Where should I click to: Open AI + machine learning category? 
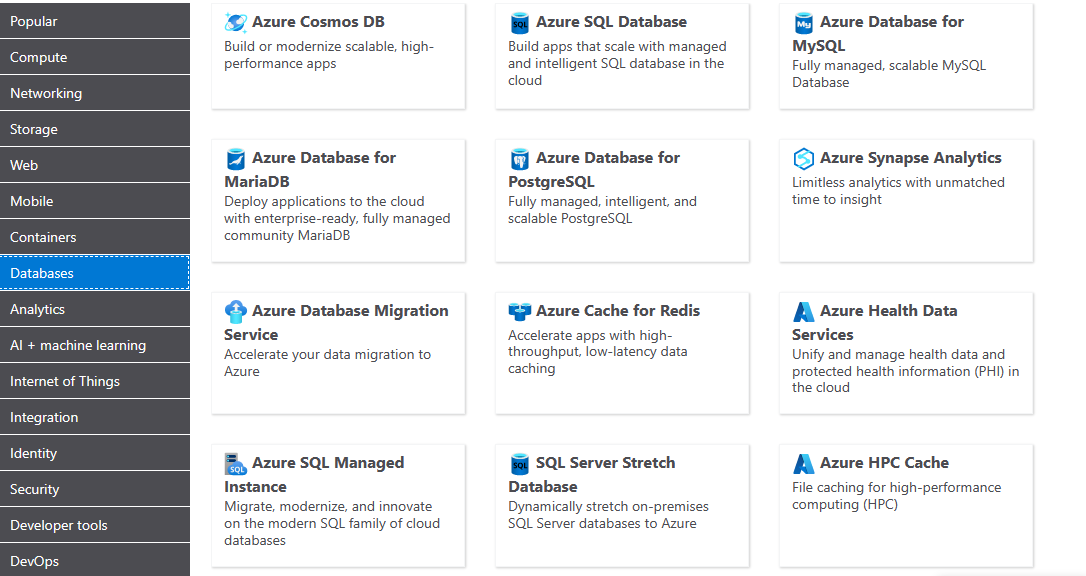point(95,345)
